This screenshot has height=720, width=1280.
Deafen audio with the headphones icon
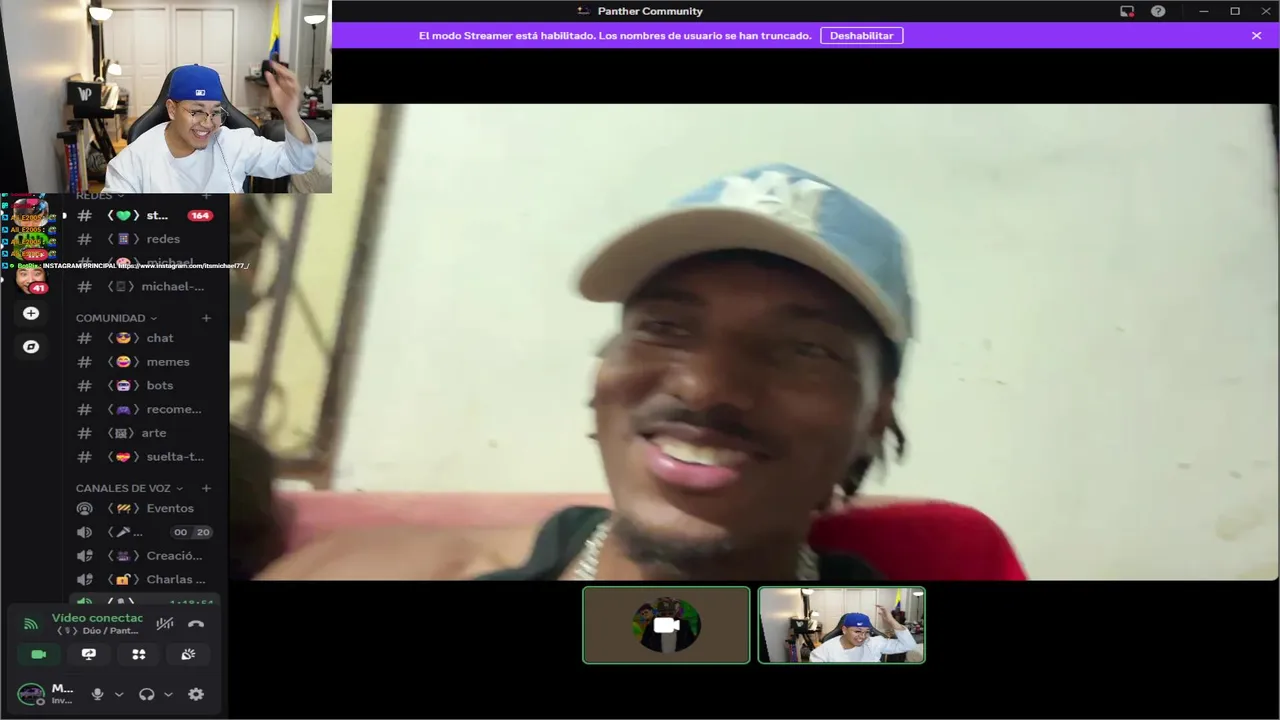[x=147, y=694]
